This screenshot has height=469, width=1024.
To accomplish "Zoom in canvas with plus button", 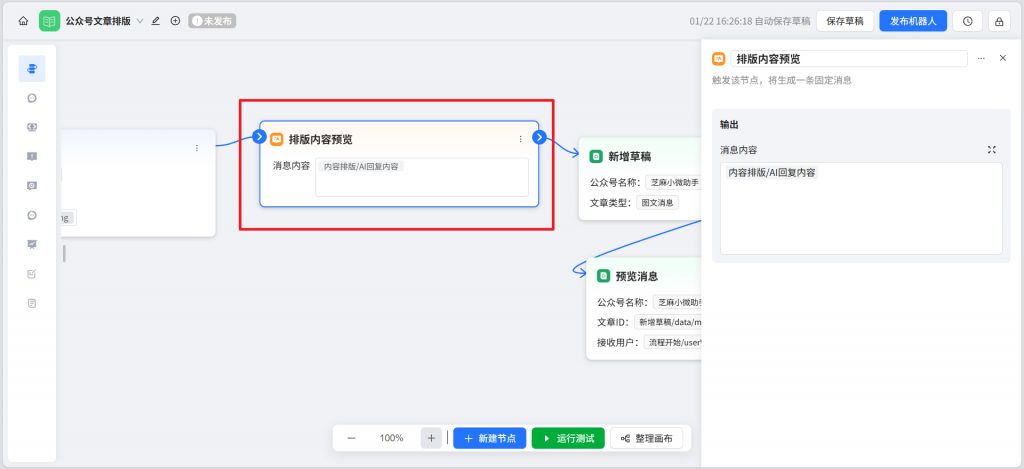I will [431, 438].
